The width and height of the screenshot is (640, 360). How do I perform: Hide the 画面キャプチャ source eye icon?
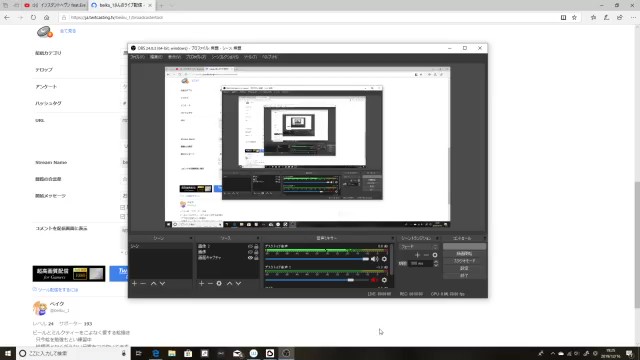250,258
